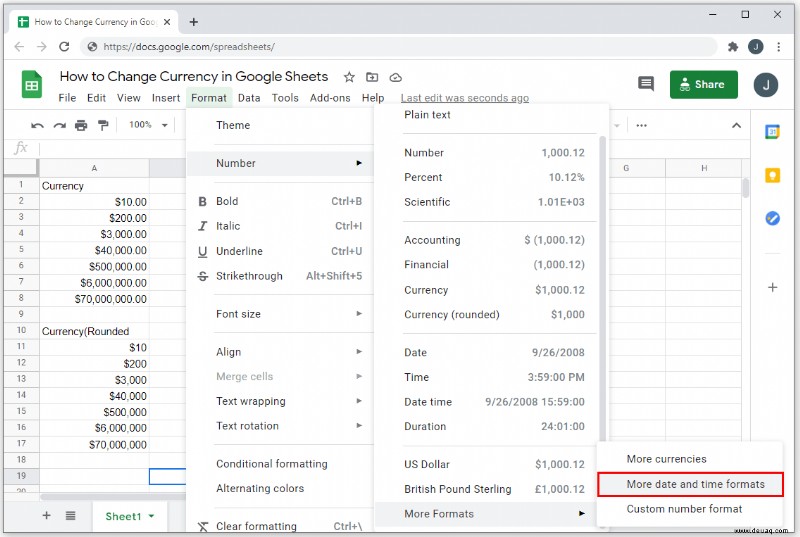The width and height of the screenshot is (800, 537).
Task: Add a new sheet with the plus icon
Action: 46,516
